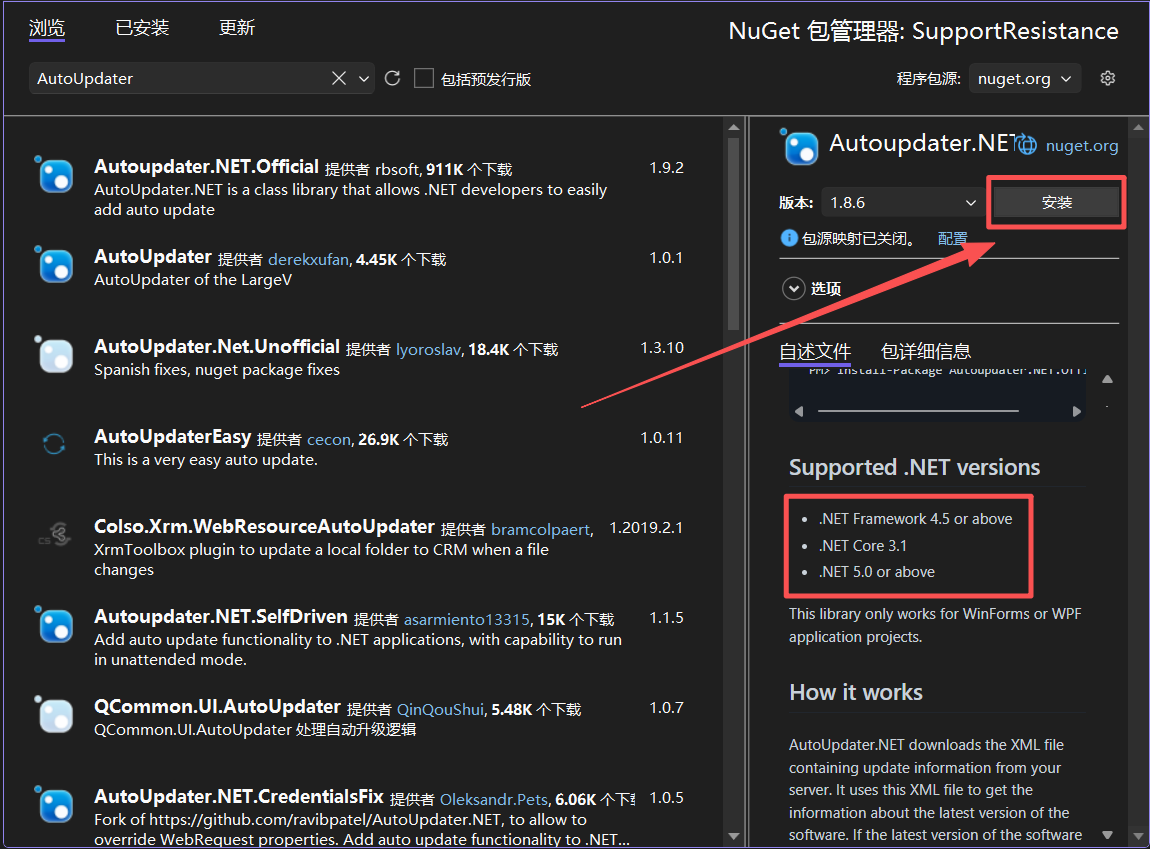The height and width of the screenshot is (849, 1150).
Task: Click the package source mapping info icon
Action: pos(789,238)
